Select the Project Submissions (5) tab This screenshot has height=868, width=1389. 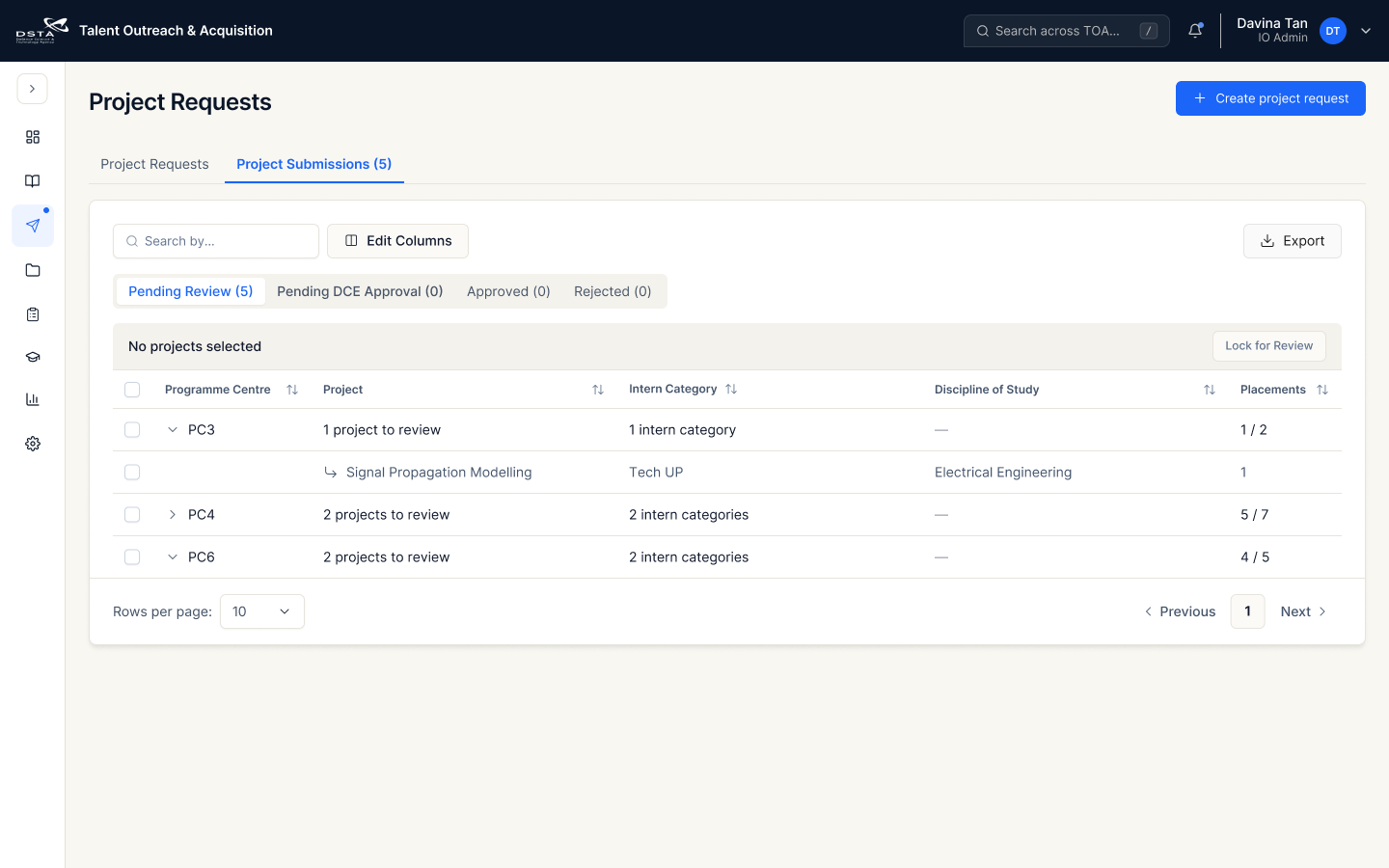[x=314, y=164]
